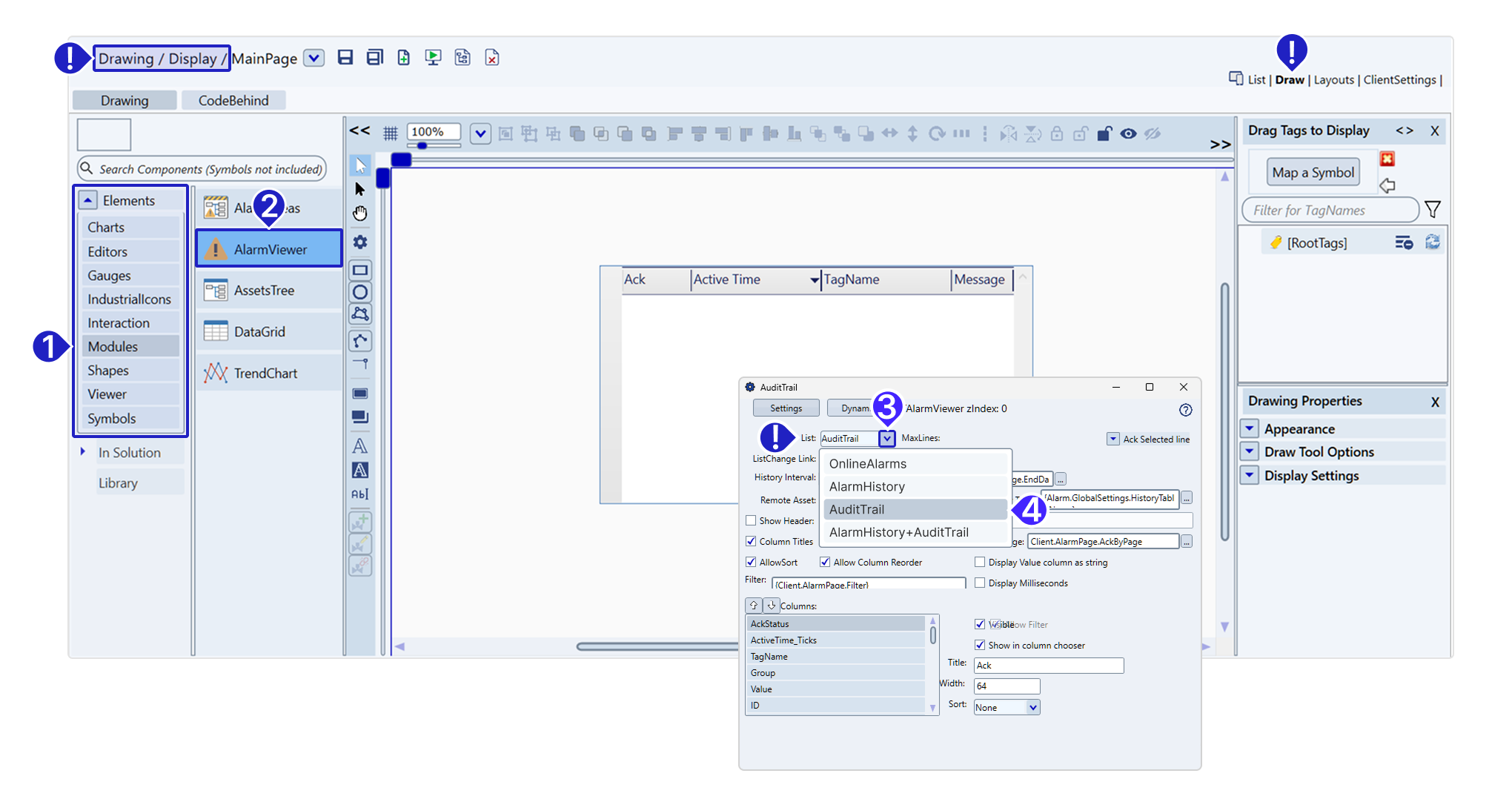Click the Filter for TagNames input field
Image resolution: width=1512 pixels, height=799 pixels.
pyautogui.click(x=1330, y=210)
